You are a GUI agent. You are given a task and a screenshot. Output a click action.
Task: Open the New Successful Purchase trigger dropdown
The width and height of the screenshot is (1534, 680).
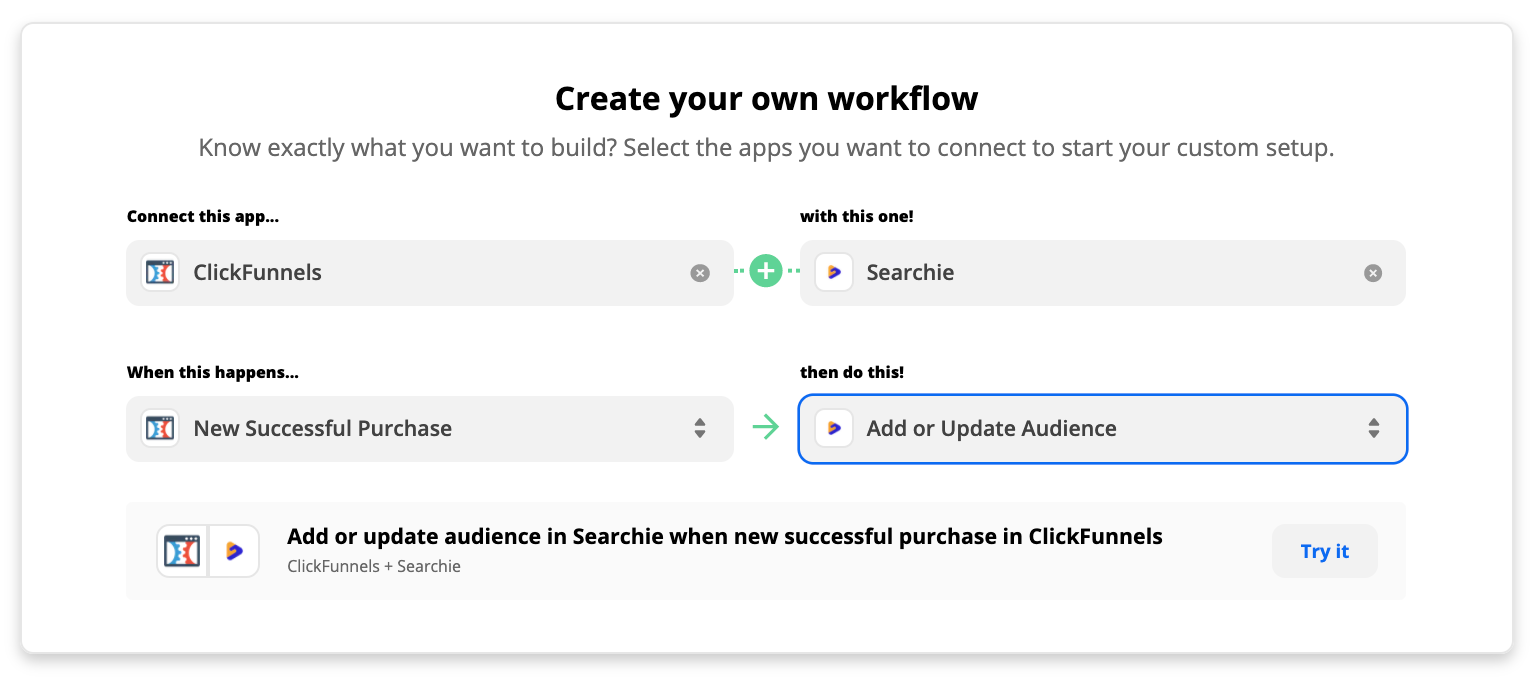click(430, 428)
